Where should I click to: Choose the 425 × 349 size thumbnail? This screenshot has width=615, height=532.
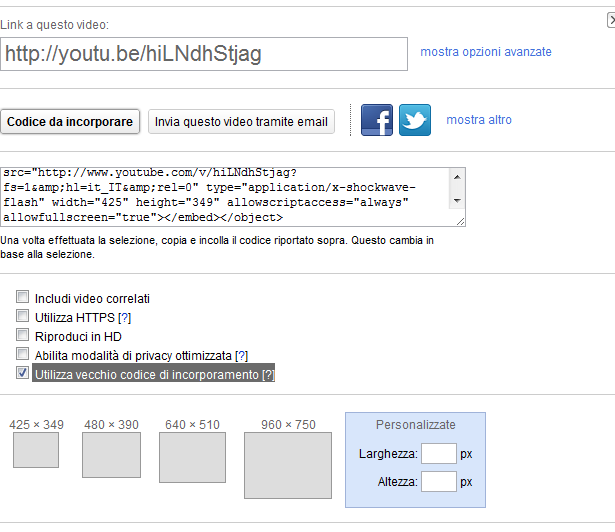[36, 450]
